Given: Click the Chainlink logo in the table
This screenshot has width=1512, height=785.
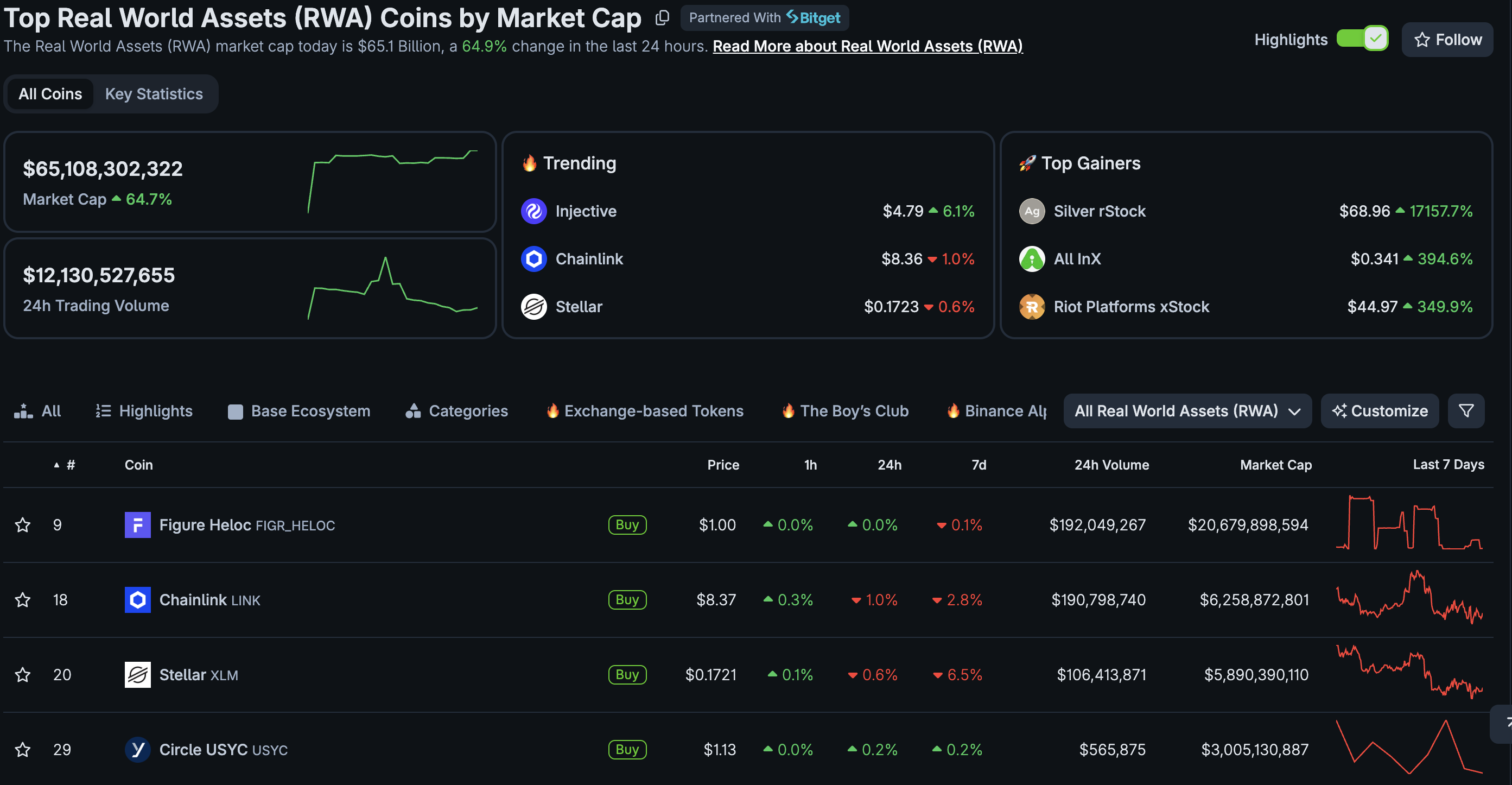Looking at the screenshot, I should coord(137,600).
